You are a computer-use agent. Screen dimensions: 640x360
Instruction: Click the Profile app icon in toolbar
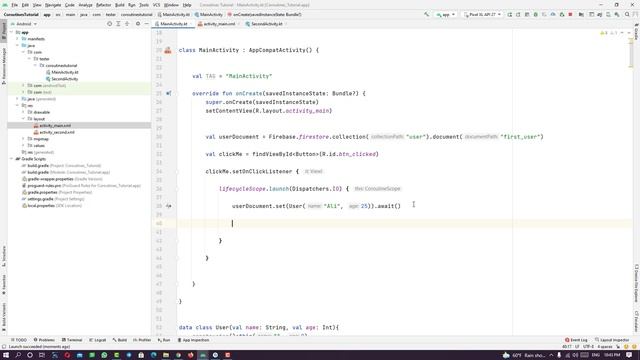tap(553, 14)
